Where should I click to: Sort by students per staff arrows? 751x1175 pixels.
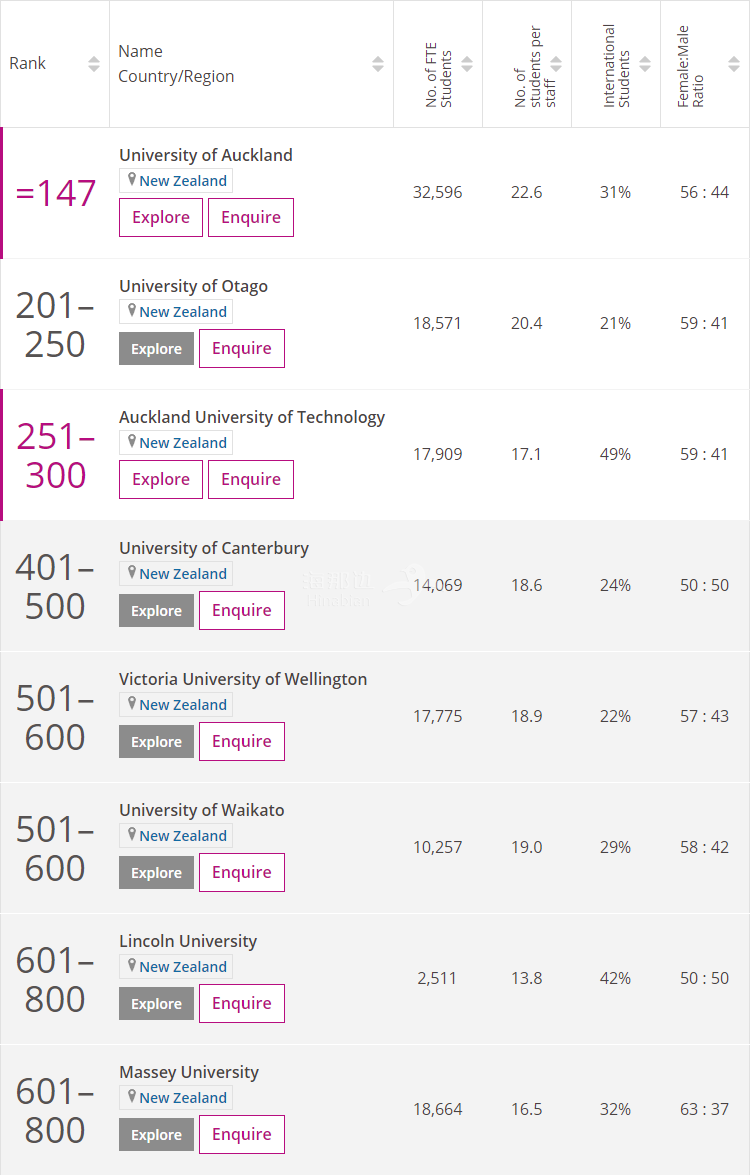[556, 64]
